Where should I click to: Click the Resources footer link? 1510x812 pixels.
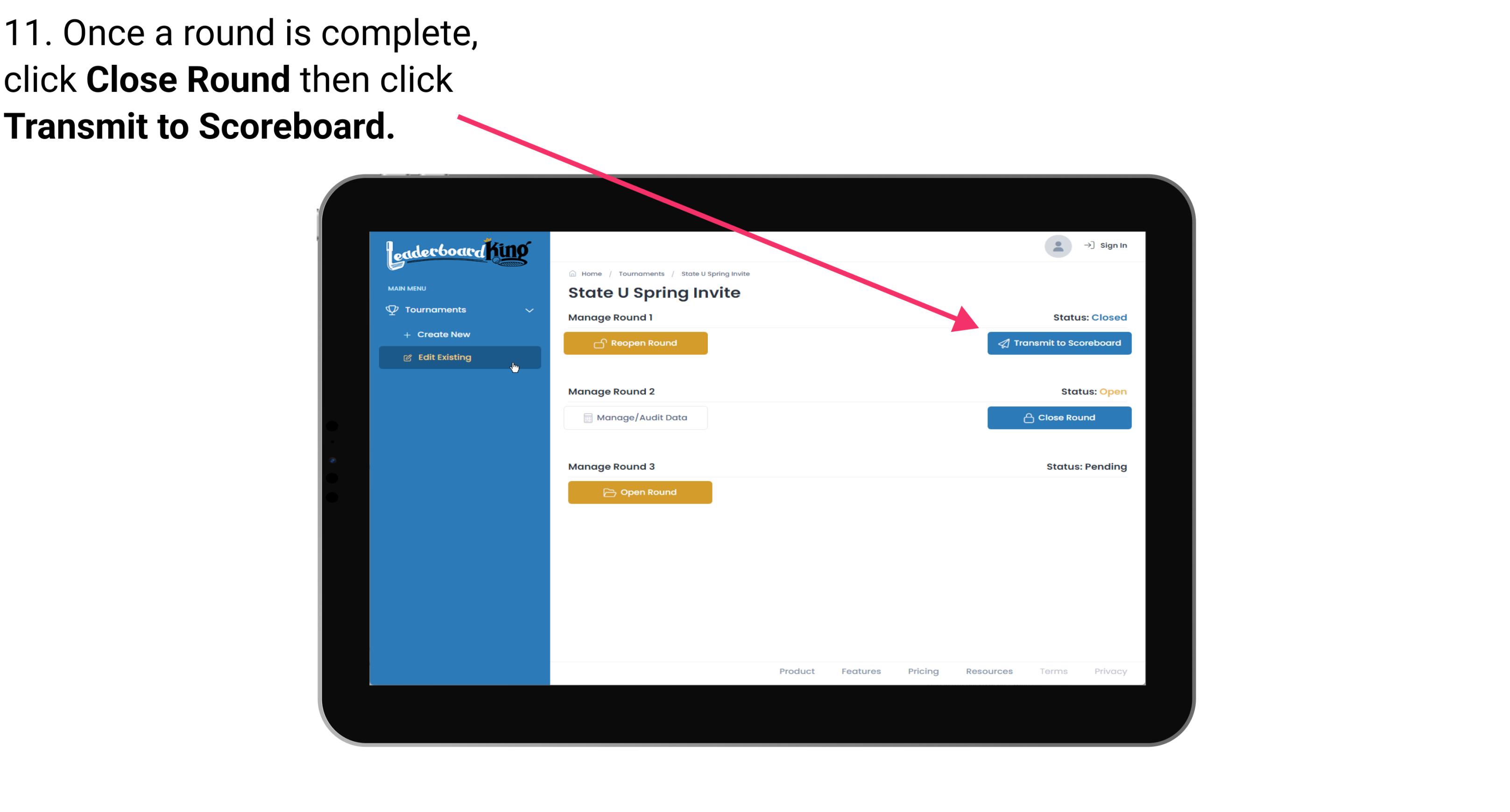(x=988, y=671)
